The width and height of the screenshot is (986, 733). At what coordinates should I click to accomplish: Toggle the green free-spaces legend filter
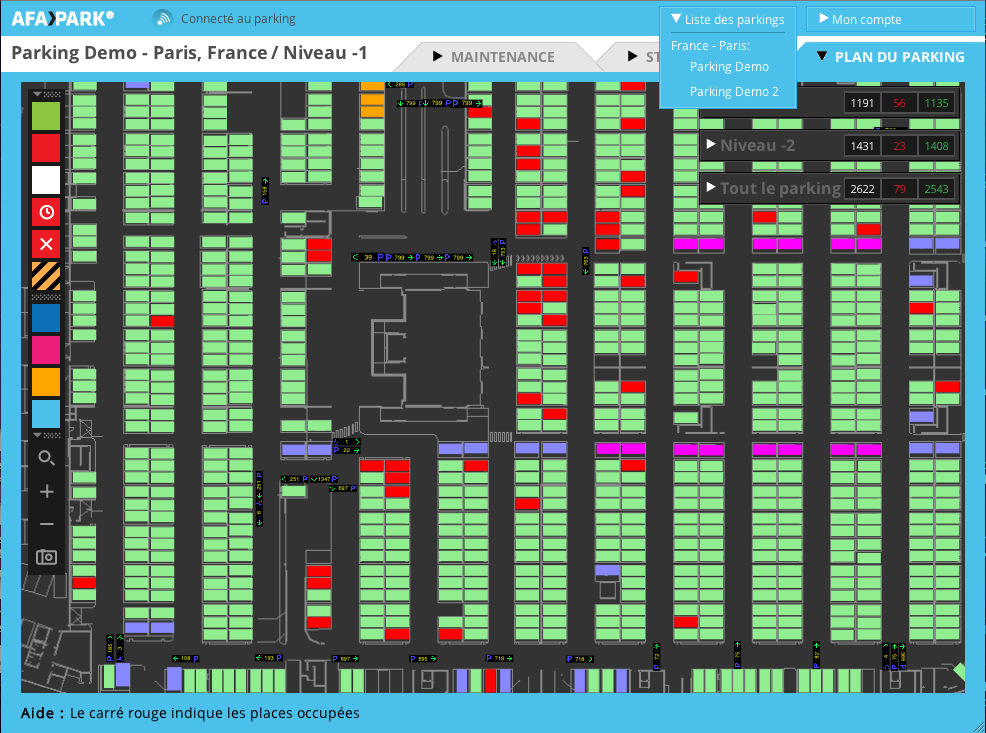46,116
